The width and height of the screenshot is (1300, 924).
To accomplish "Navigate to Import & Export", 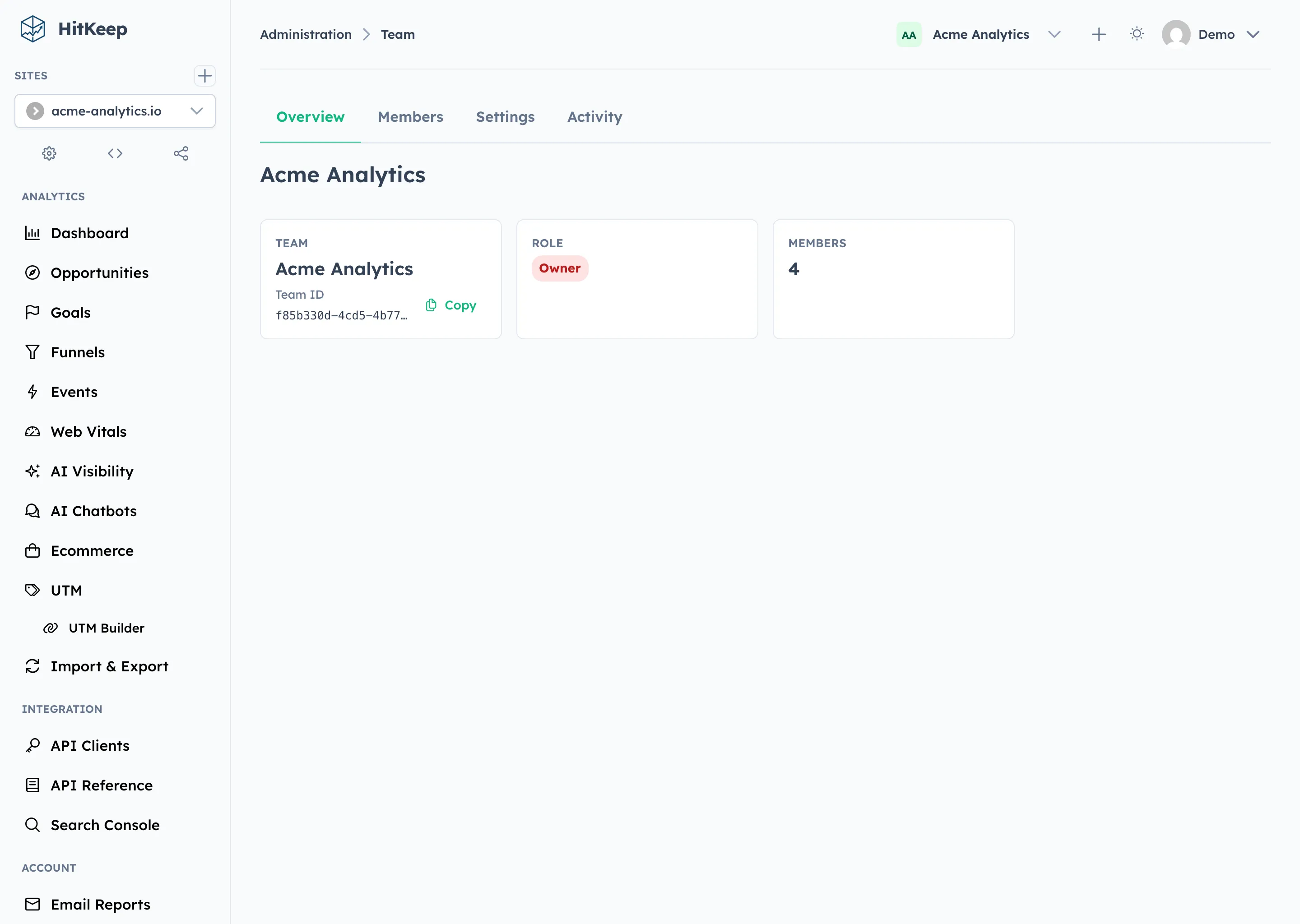I will coord(115,666).
